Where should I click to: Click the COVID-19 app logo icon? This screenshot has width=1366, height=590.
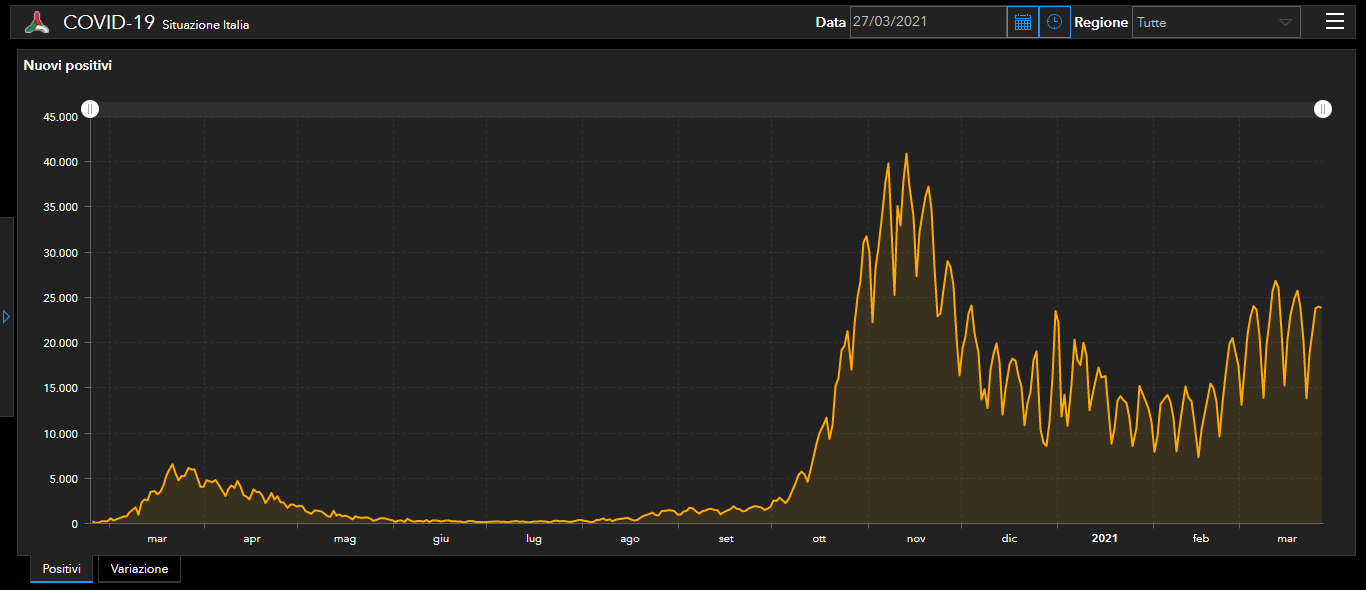click(37, 22)
